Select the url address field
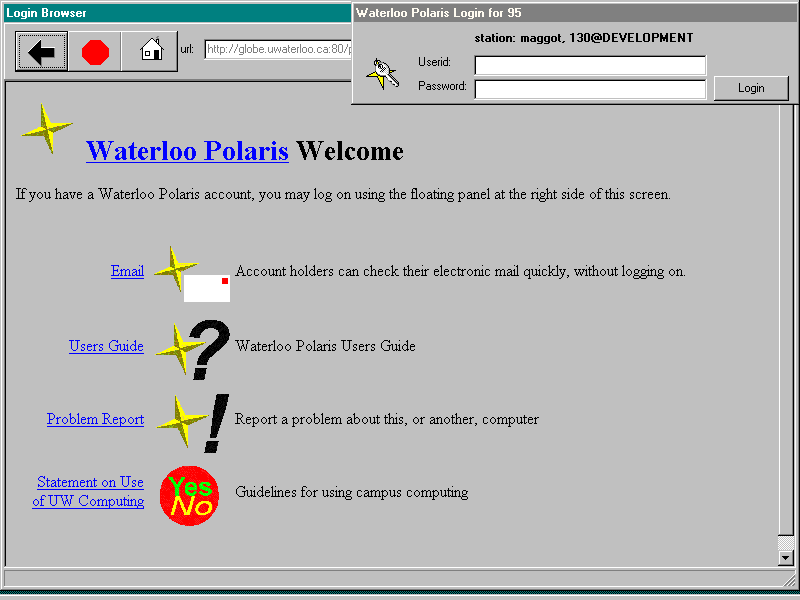Image resolution: width=800 pixels, height=600 pixels. pos(277,50)
